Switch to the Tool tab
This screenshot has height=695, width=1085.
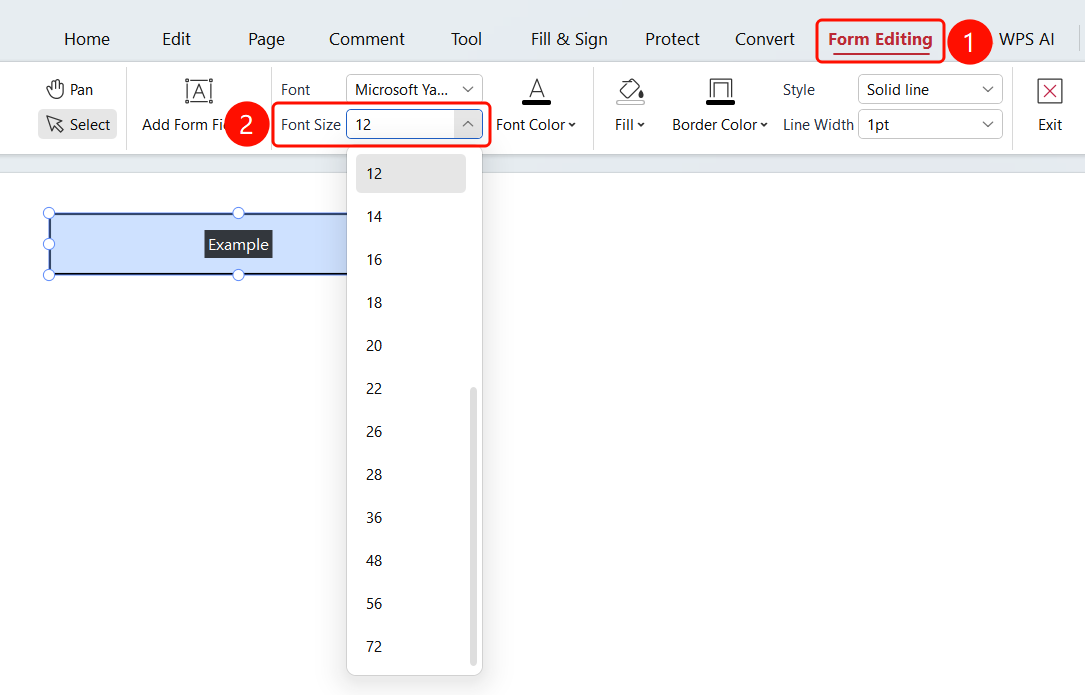tap(466, 39)
